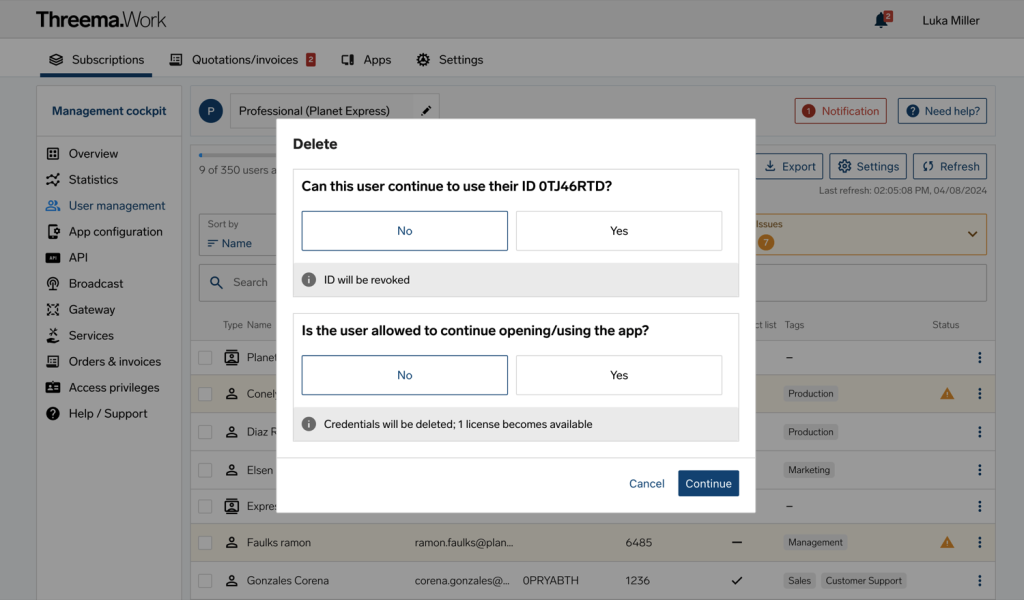The width and height of the screenshot is (1024, 600).
Task: Click the Refresh button
Action: point(949,166)
